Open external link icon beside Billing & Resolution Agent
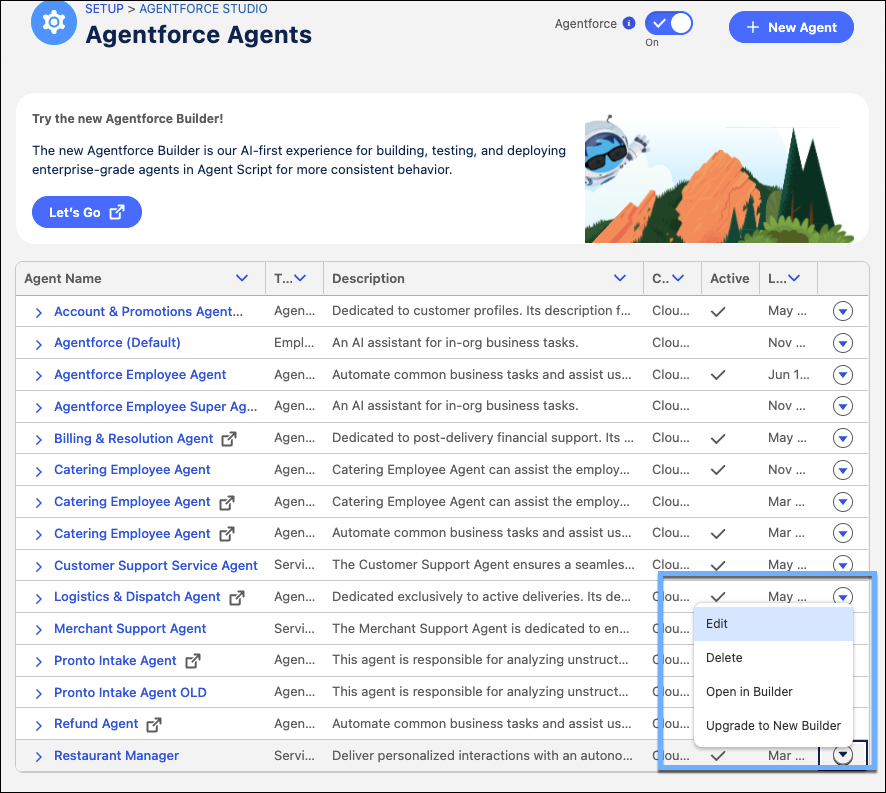The height and width of the screenshot is (793, 886). click(229, 439)
